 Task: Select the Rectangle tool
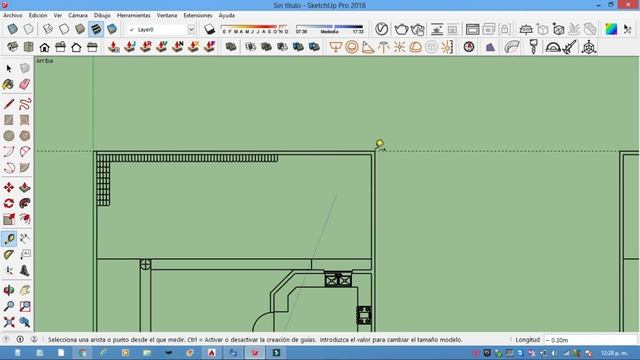(x=9, y=120)
